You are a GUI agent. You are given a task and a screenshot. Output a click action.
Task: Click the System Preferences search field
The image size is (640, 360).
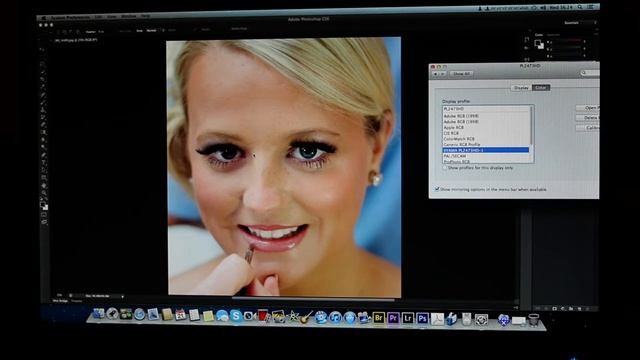(590, 73)
